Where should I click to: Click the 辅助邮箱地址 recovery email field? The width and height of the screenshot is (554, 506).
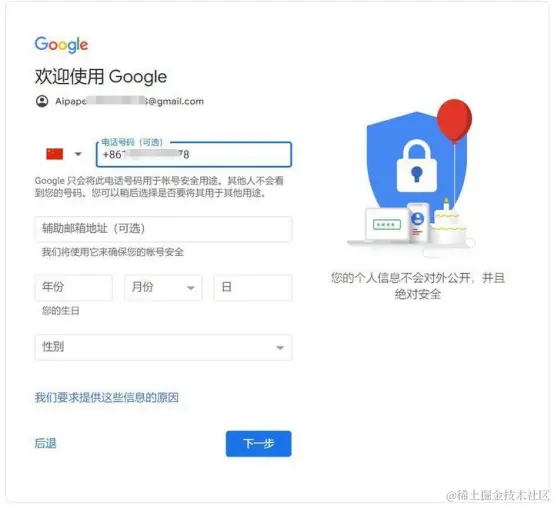[x=163, y=229]
